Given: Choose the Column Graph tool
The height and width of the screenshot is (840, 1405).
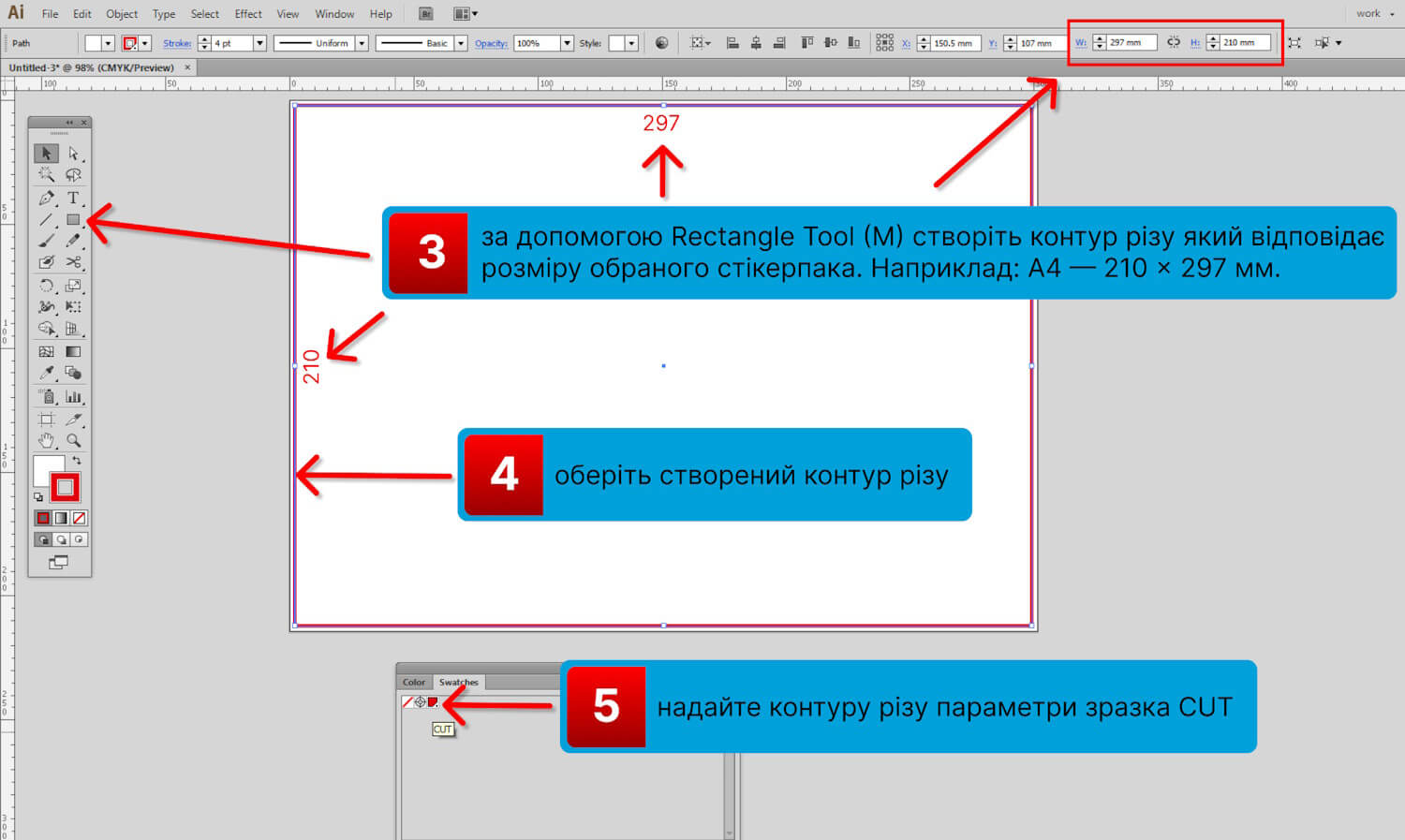Looking at the screenshot, I should pos(73,397).
